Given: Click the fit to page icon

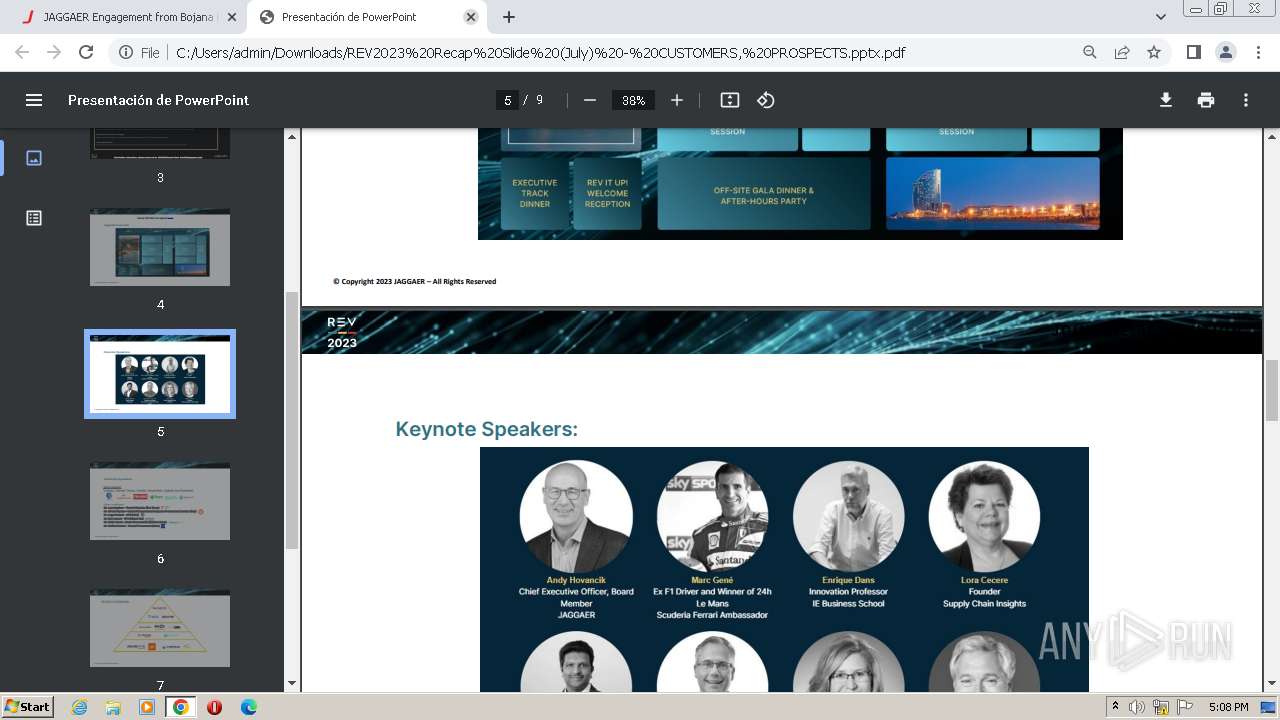Looking at the screenshot, I should tap(730, 100).
